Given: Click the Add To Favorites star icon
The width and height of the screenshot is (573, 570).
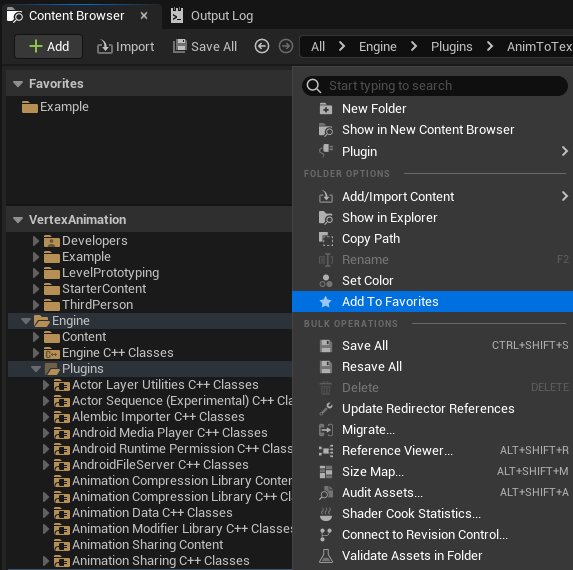Looking at the screenshot, I should coord(326,302).
